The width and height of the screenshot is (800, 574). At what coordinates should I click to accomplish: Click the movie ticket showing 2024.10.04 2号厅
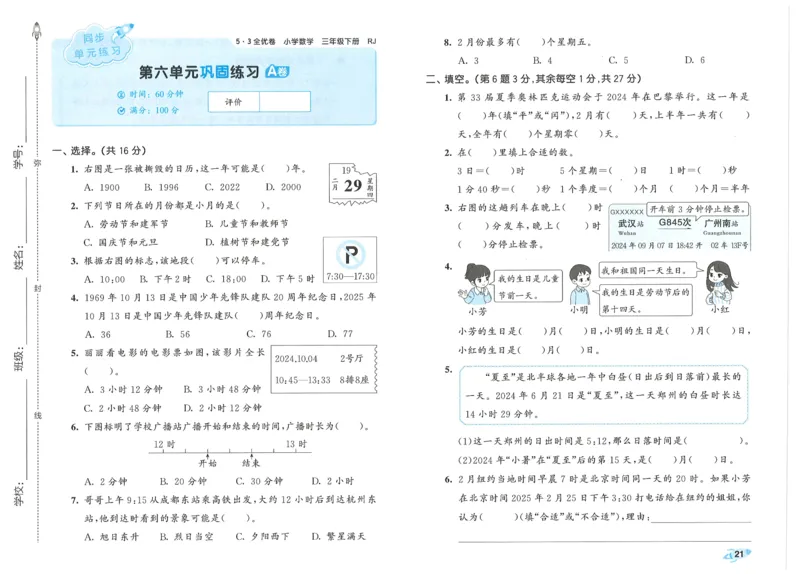click(x=323, y=369)
